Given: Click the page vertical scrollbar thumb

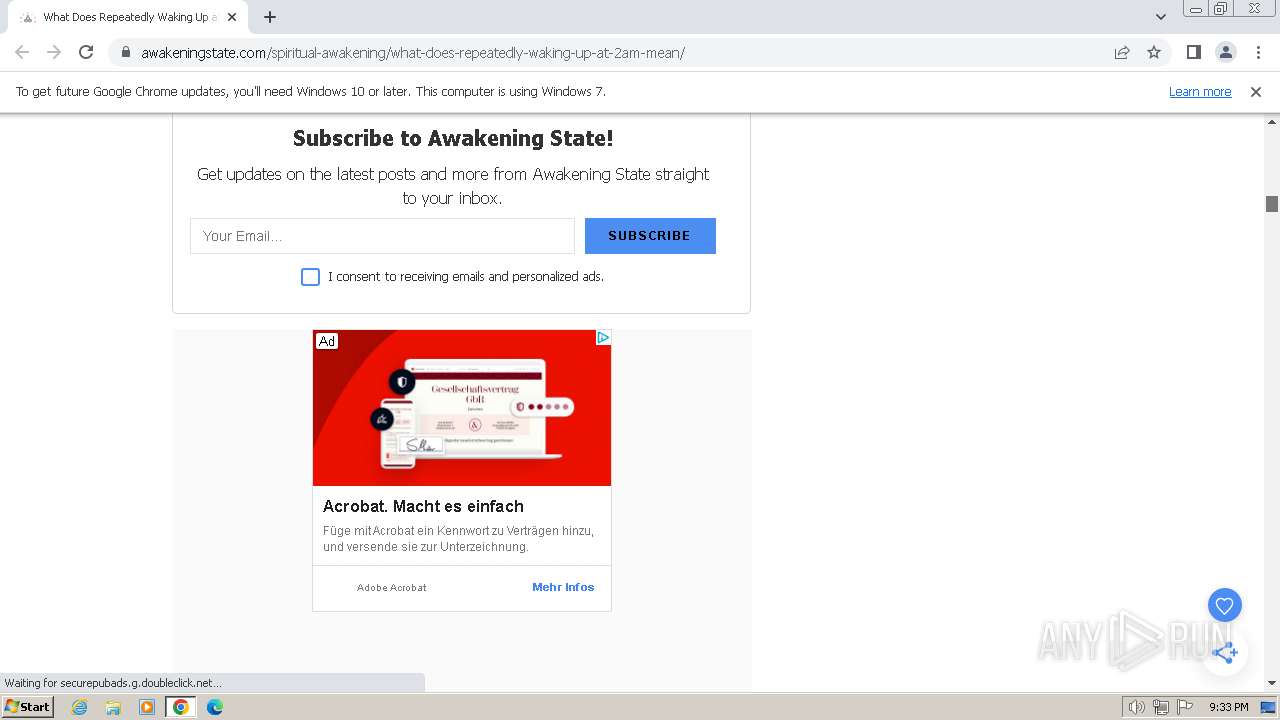Looking at the screenshot, I should (x=1272, y=204).
